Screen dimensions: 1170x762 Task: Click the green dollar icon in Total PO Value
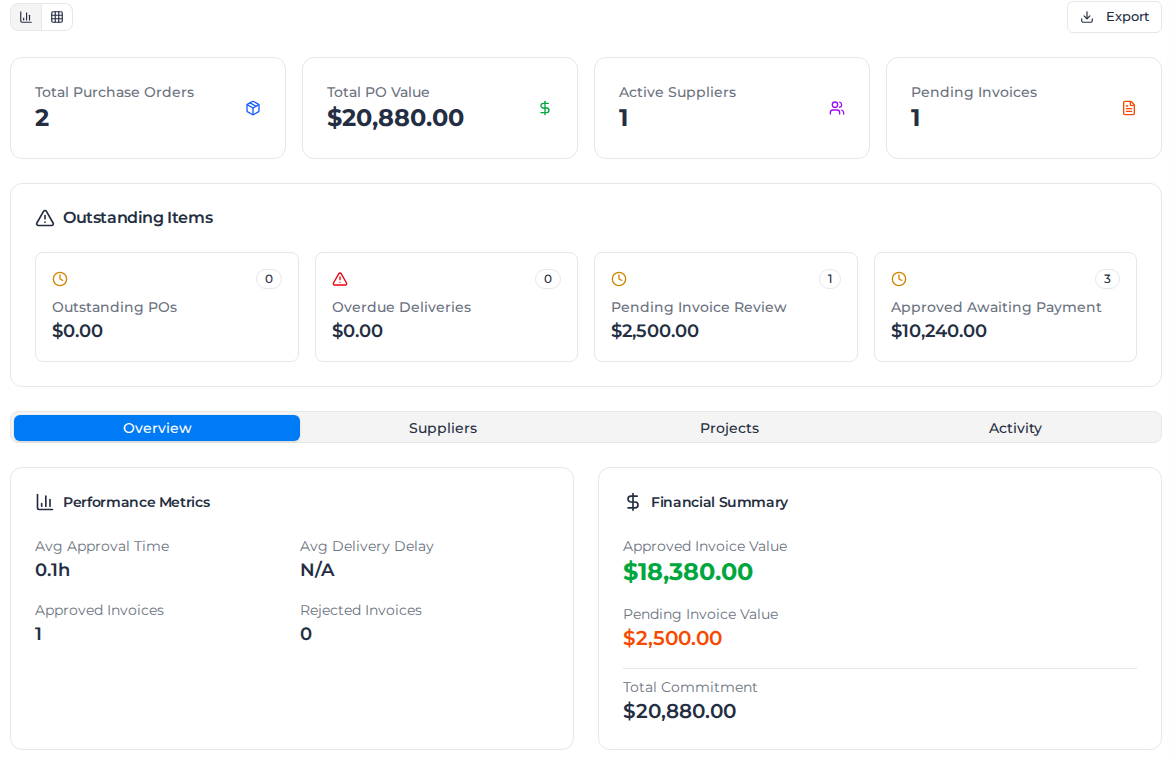click(x=545, y=108)
